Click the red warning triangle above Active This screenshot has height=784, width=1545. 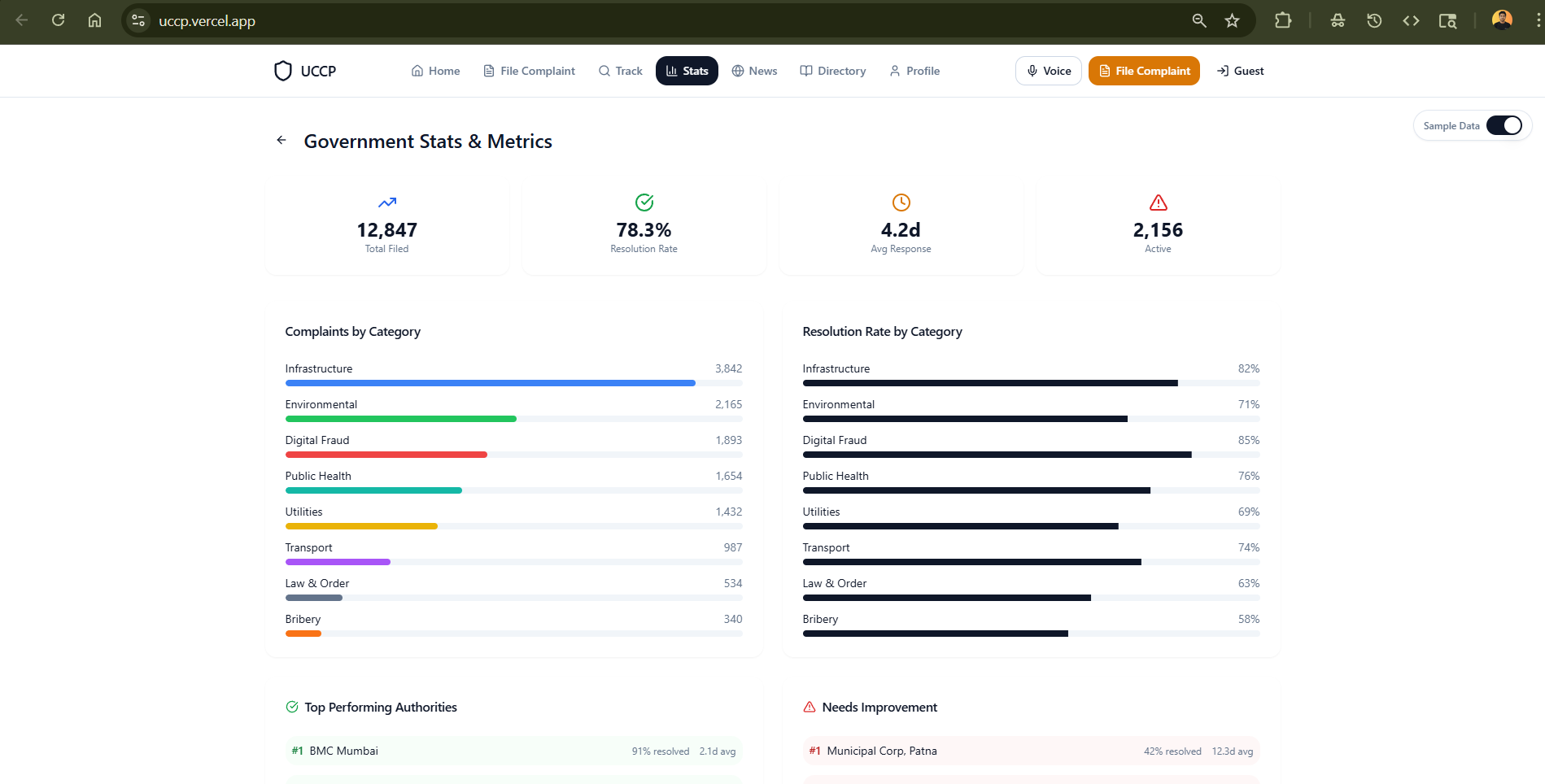click(x=1159, y=202)
